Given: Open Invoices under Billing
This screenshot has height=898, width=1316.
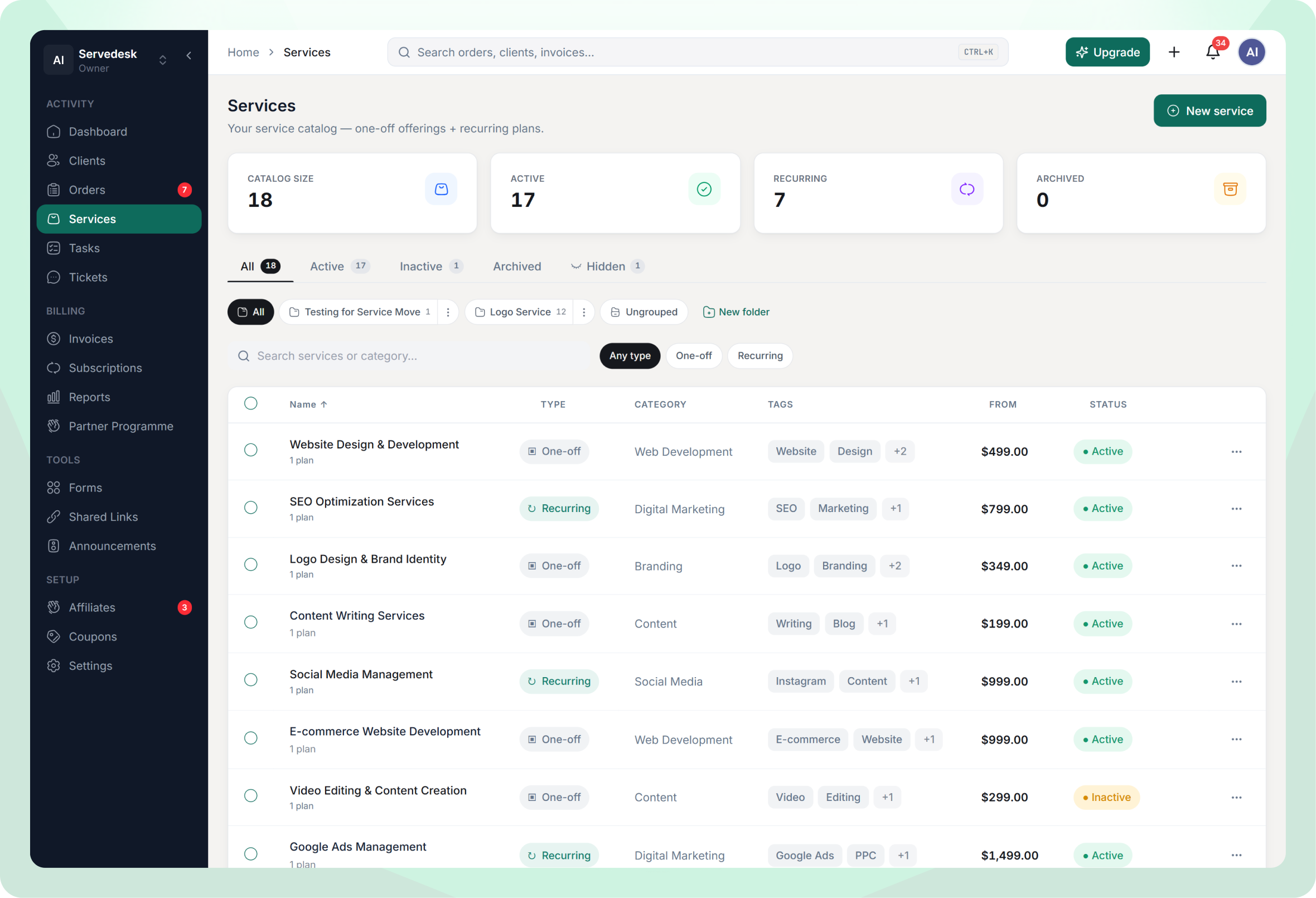Looking at the screenshot, I should [x=119, y=339].
